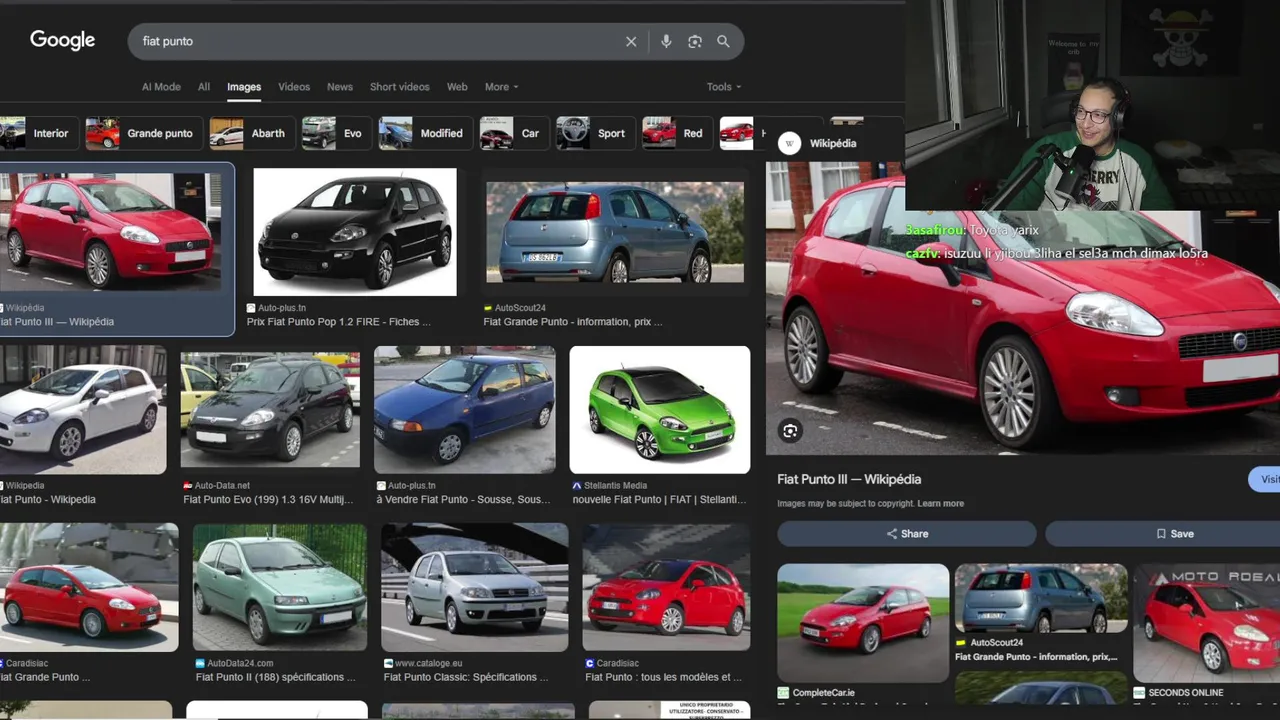The height and width of the screenshot is (720, 1280).
Task: Open related CompleteCar.ie red Punto thumbnail
Action: [863, 623]
